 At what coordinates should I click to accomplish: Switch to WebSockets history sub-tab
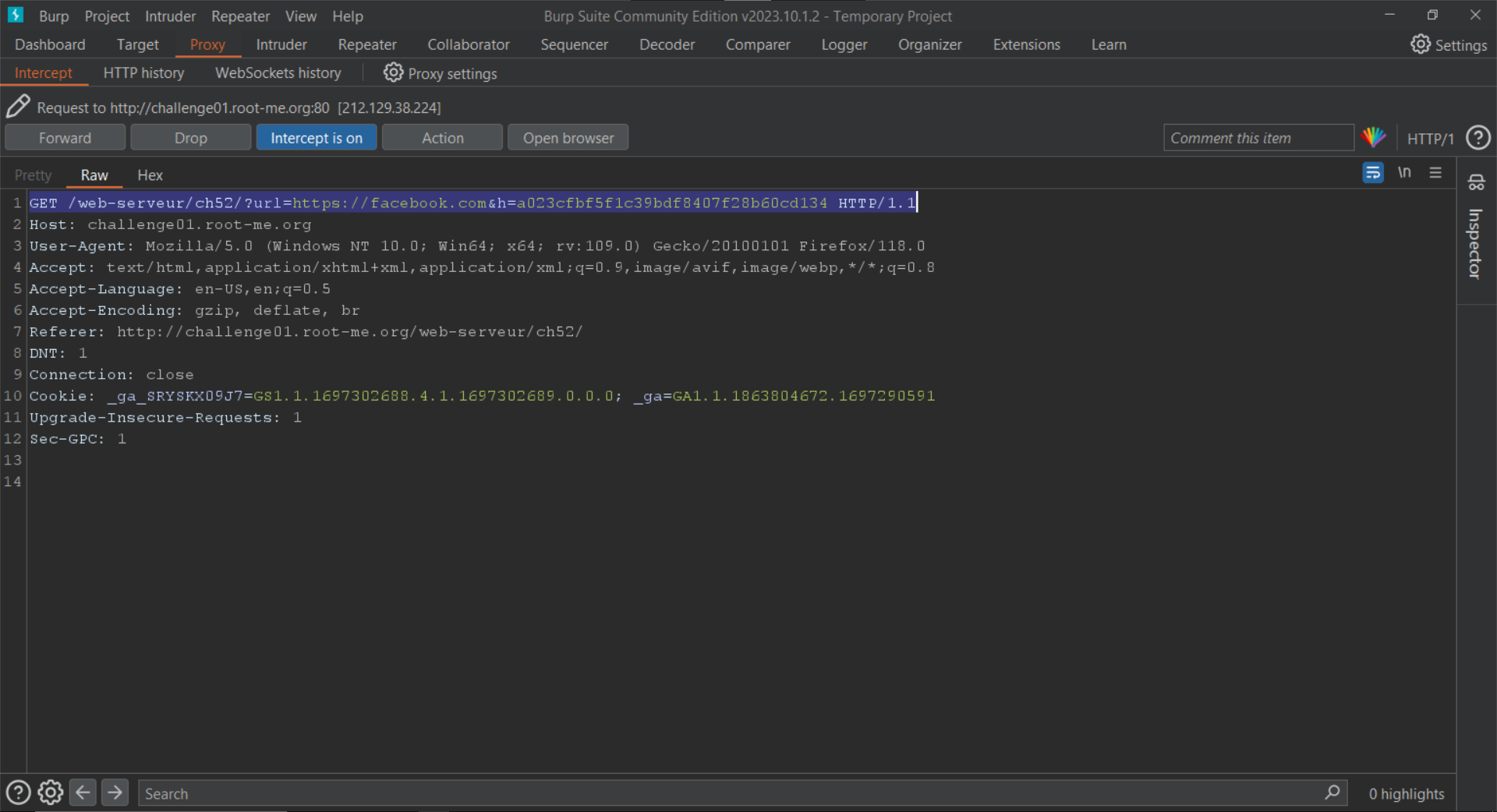coord(278,72)
